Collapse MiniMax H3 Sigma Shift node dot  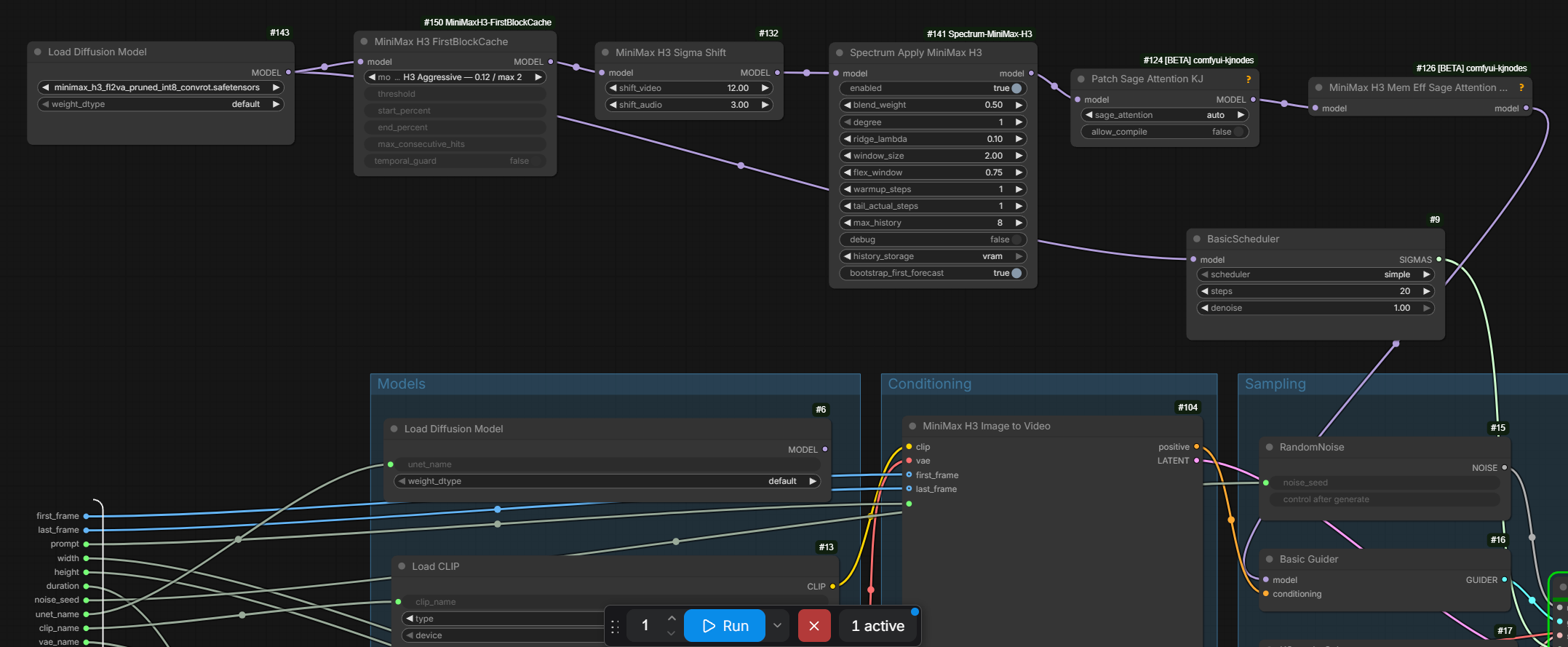click(605, 52)
